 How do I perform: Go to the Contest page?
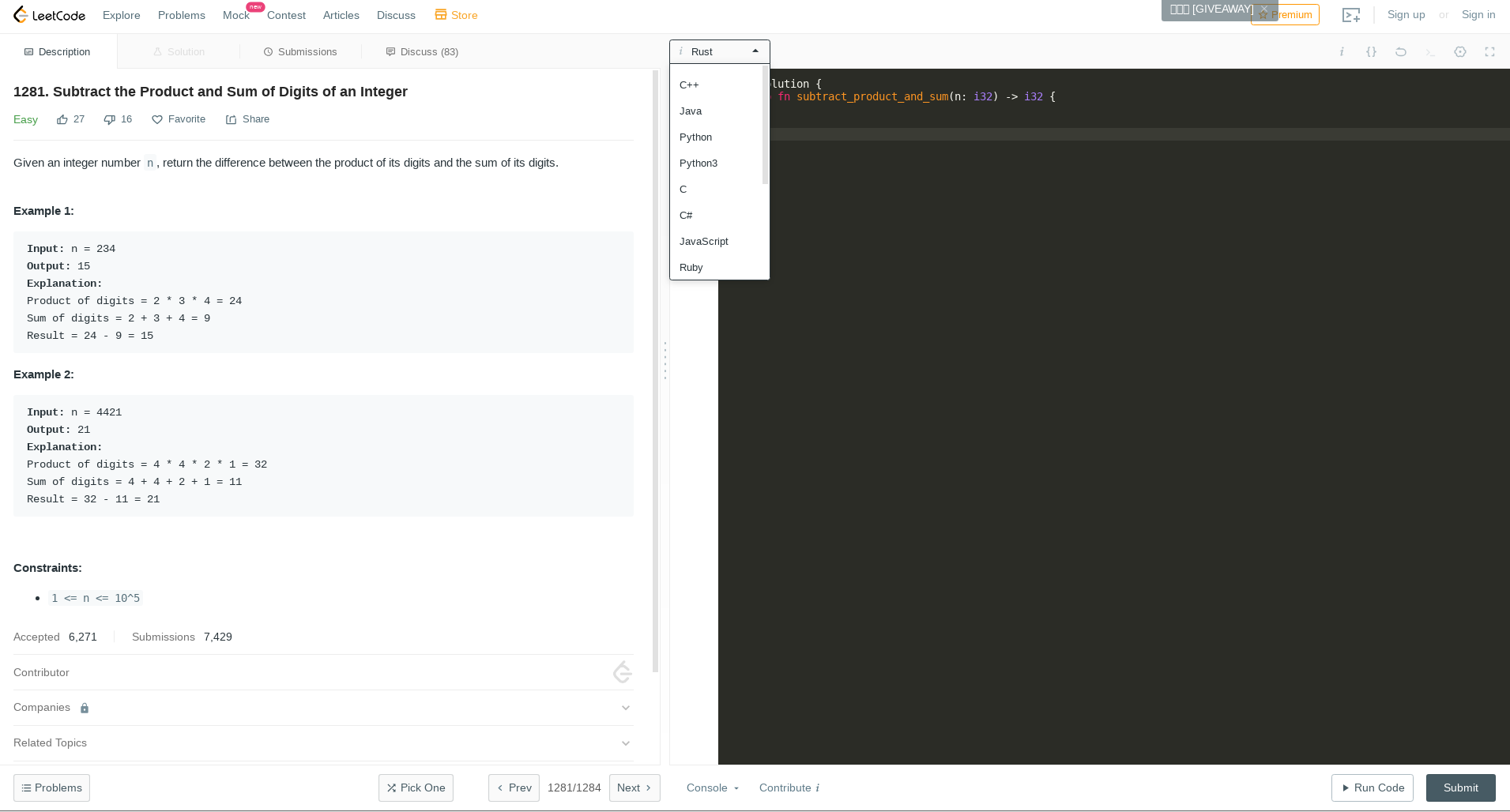coord(286,15)
